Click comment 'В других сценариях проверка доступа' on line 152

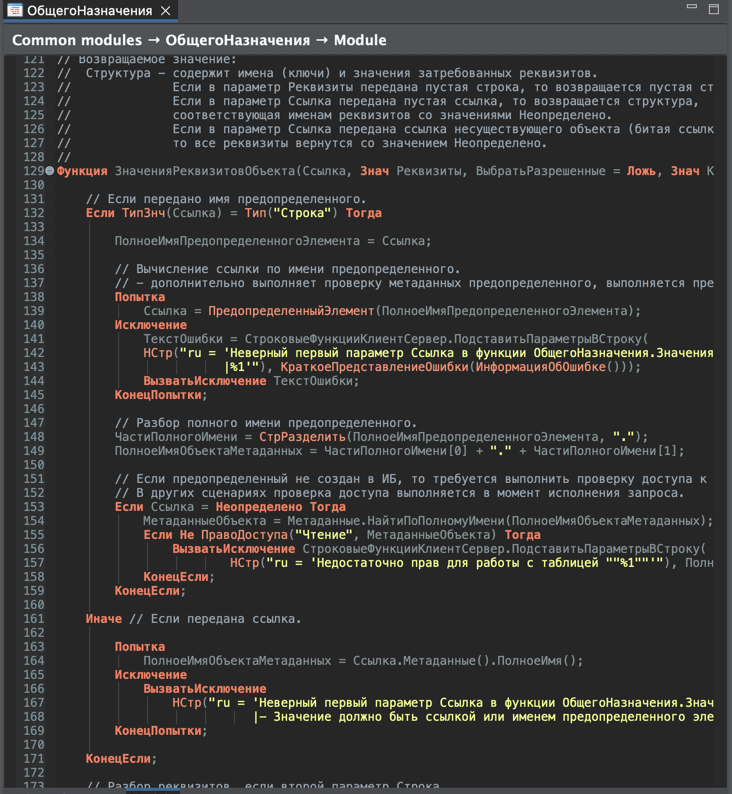(399, 493)
